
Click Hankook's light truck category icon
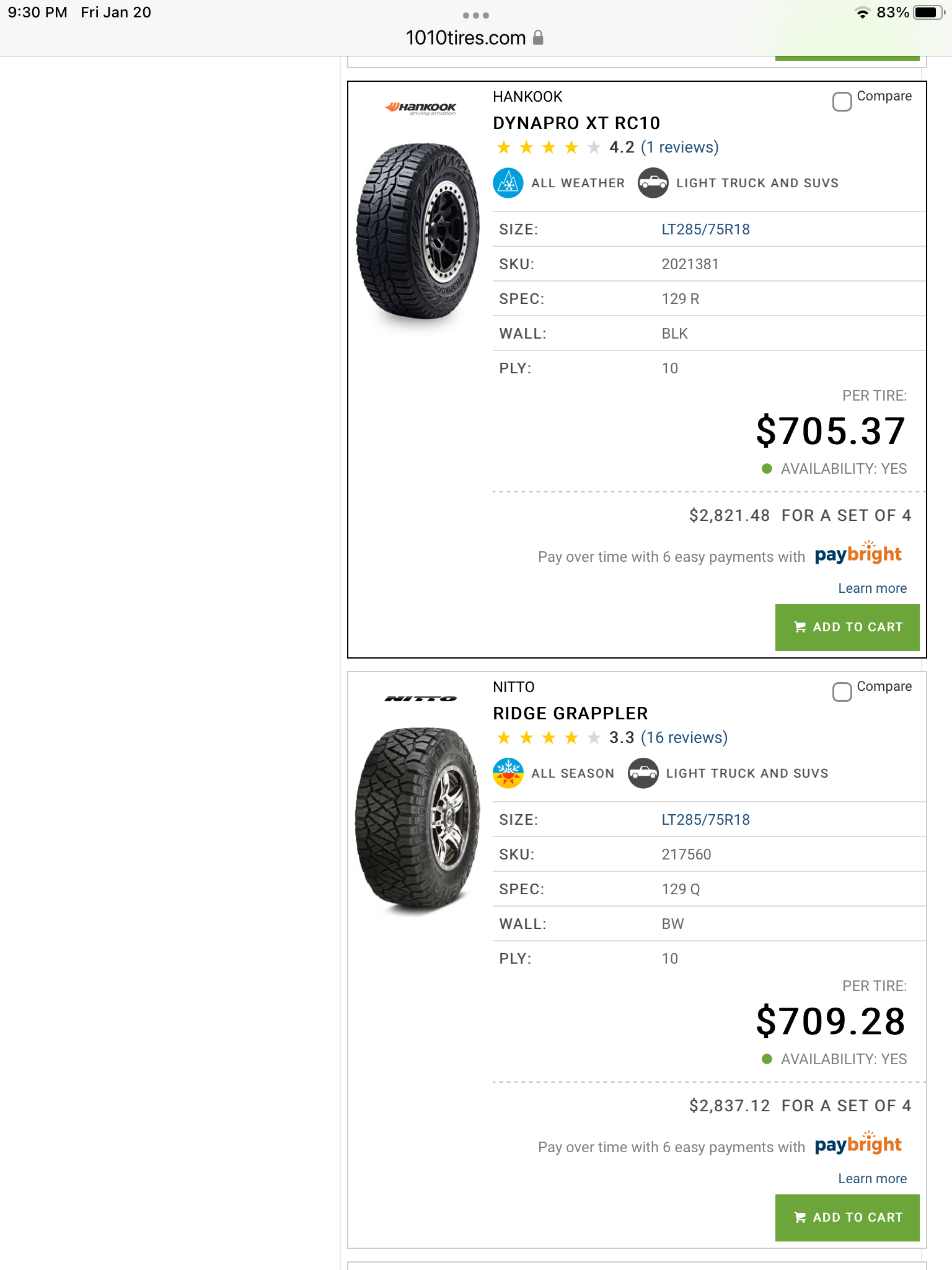(653, 183)
